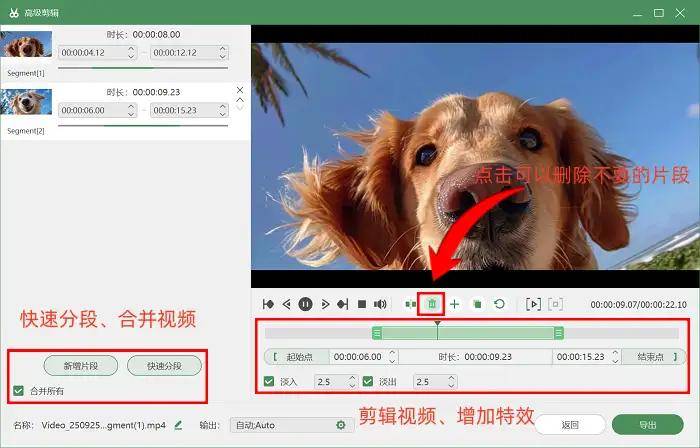Mute the video using speaker icon

pyautogui.click(x=380, y=303)
